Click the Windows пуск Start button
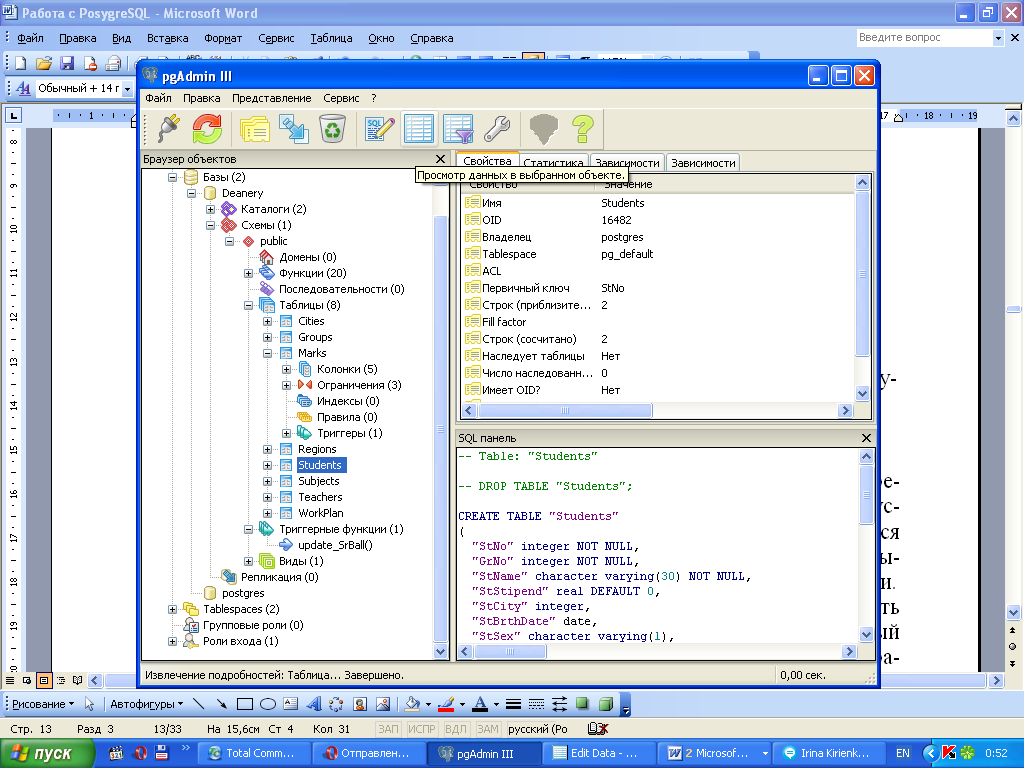This screenshot has height=768, width=1024. 46,753
